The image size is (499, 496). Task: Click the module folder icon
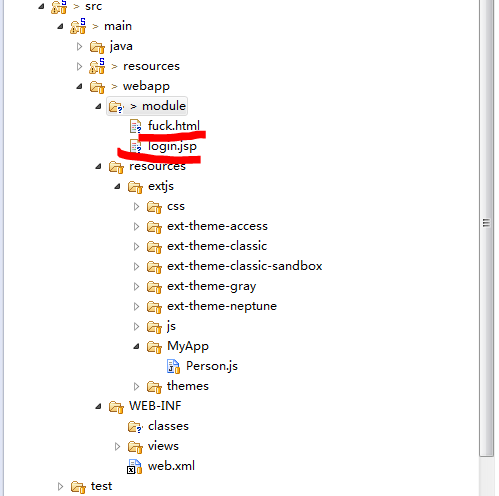point(116,107)
